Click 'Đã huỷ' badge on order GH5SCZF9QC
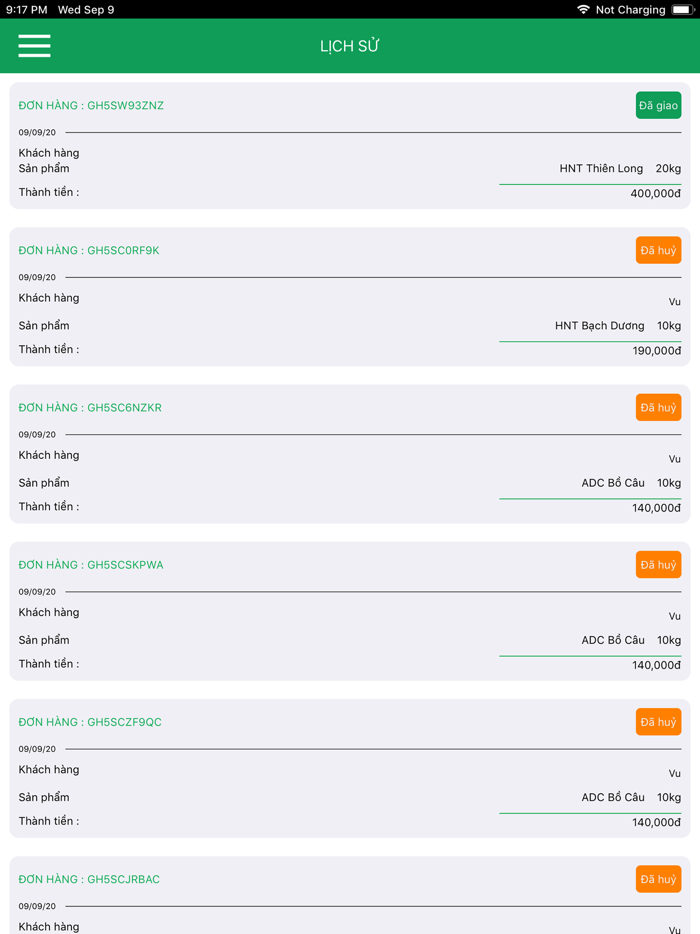This screenshot has height=934, width=700. click(x=658, y=721)
